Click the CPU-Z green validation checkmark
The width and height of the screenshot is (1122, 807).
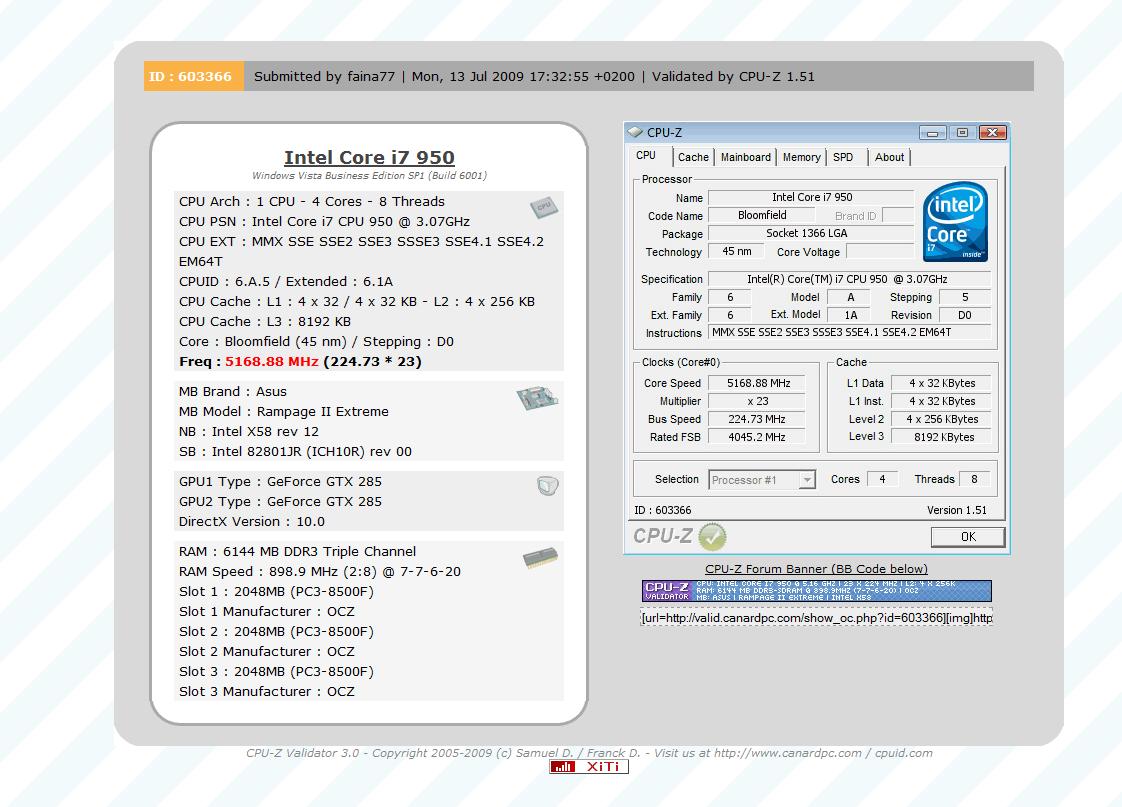(712, 537)
